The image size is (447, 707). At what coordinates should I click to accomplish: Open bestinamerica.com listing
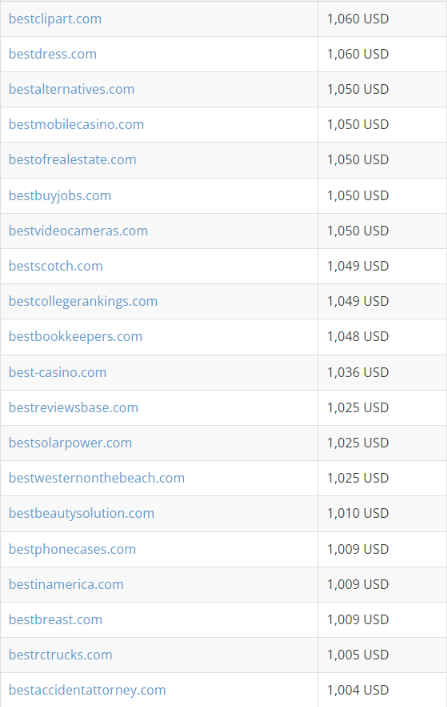pos(66,584)
